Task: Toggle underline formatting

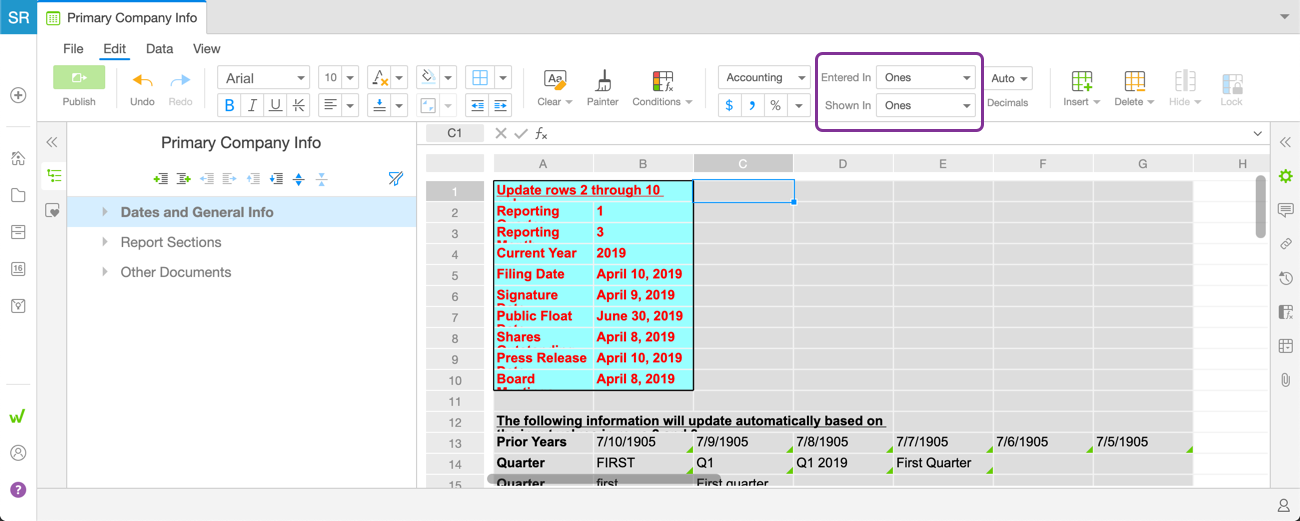Action: pyautogui.click(x=274, y=105)
